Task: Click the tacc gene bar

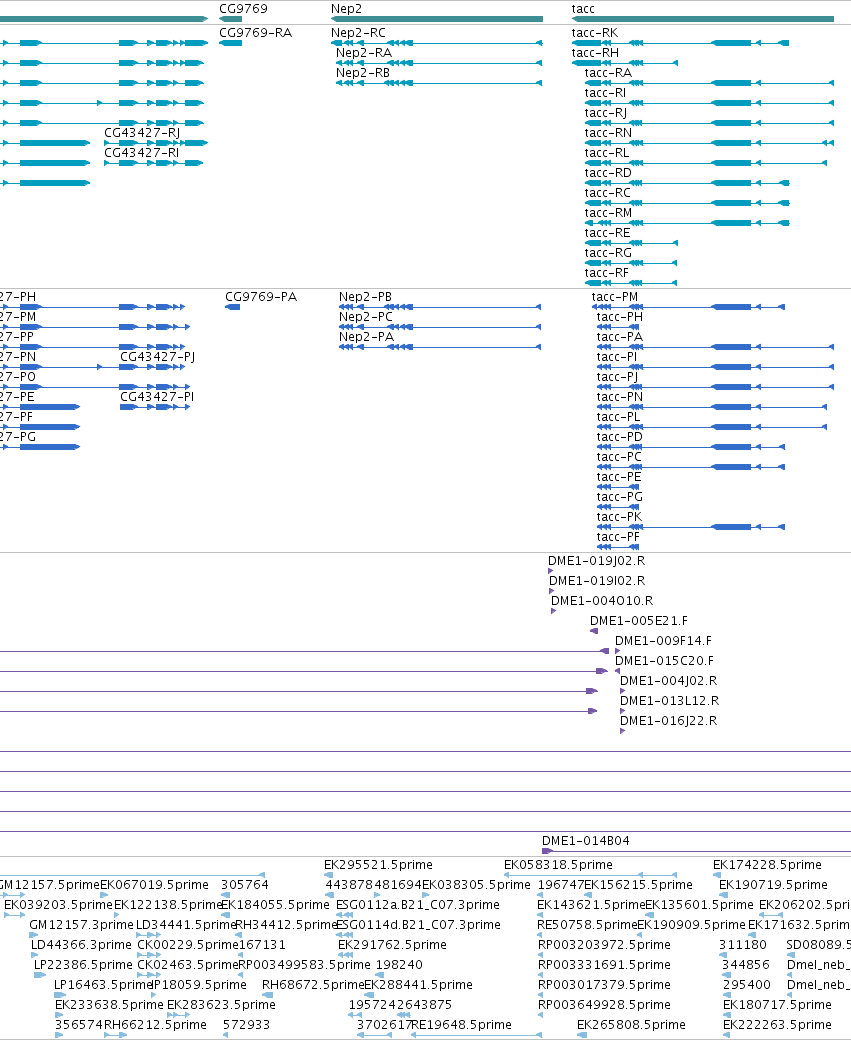Action: click(702, 19)
